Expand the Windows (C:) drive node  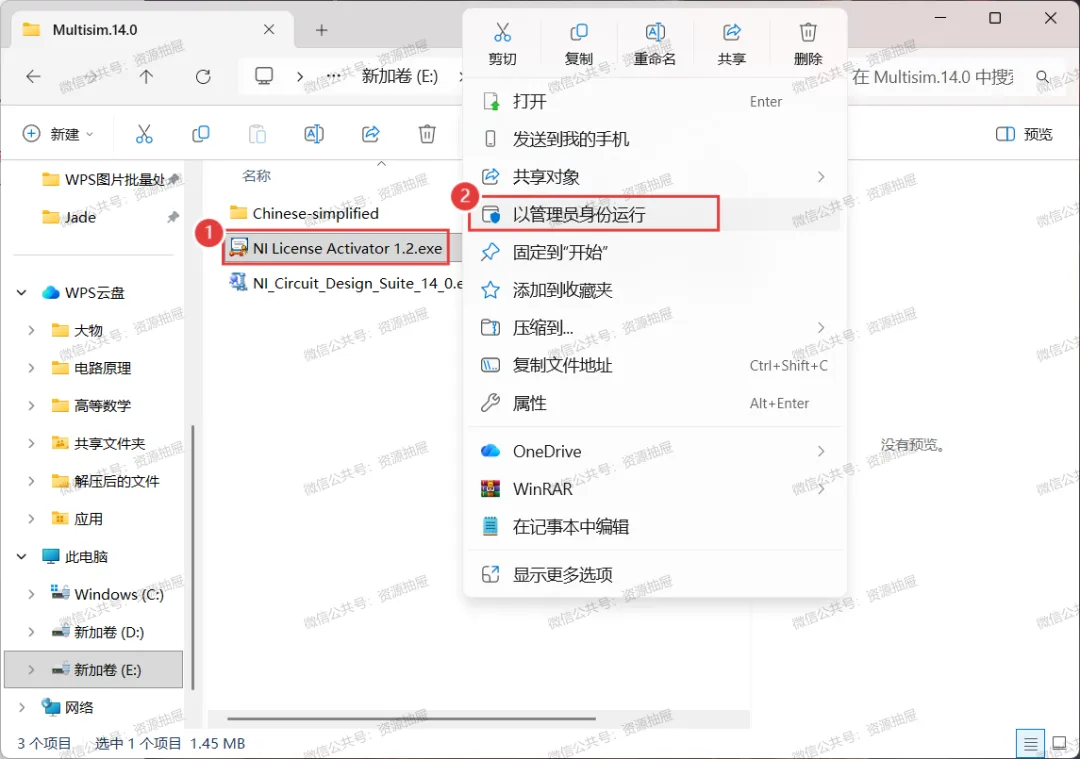click(31, 594)
